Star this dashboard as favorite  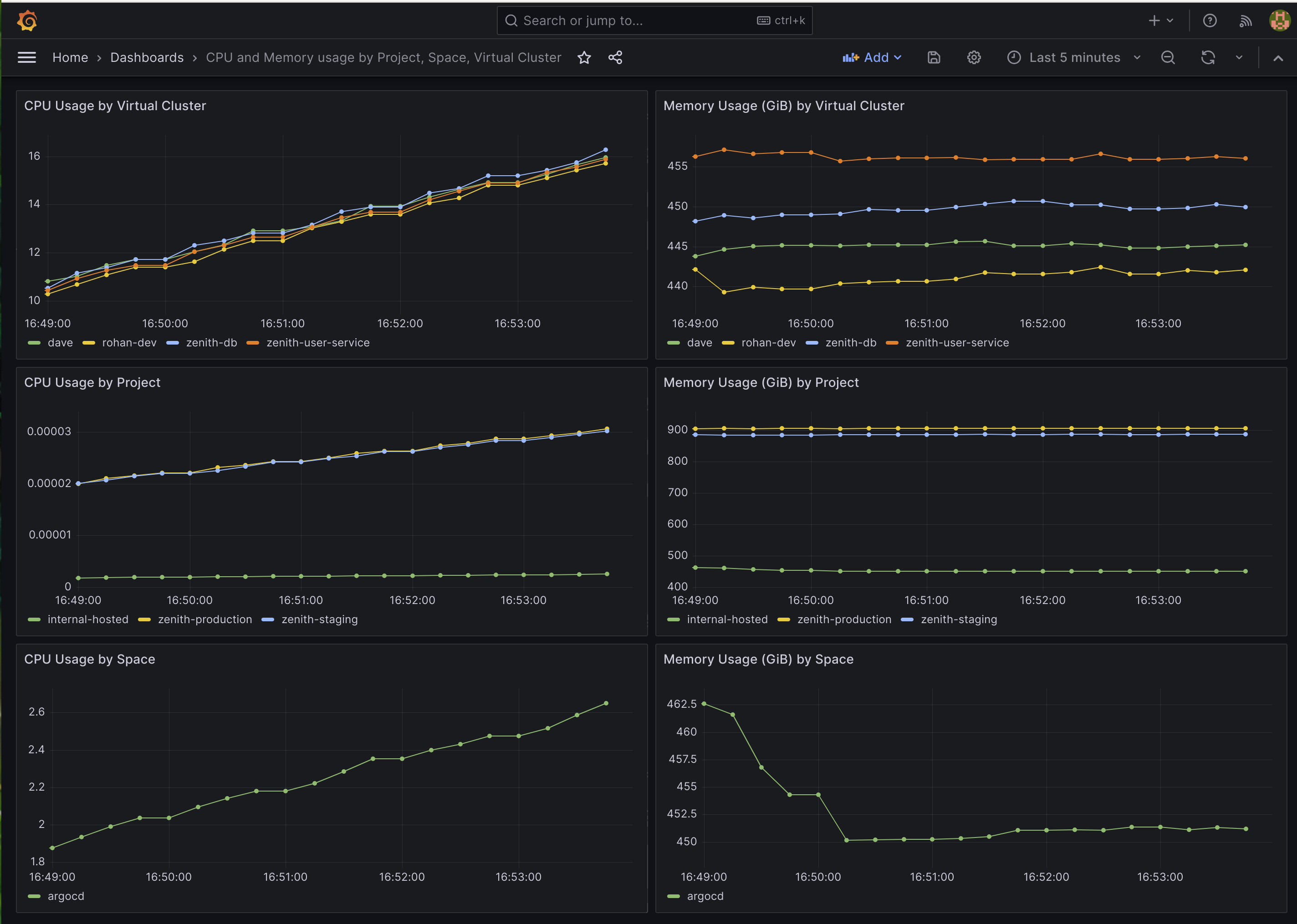click(584, 57)
